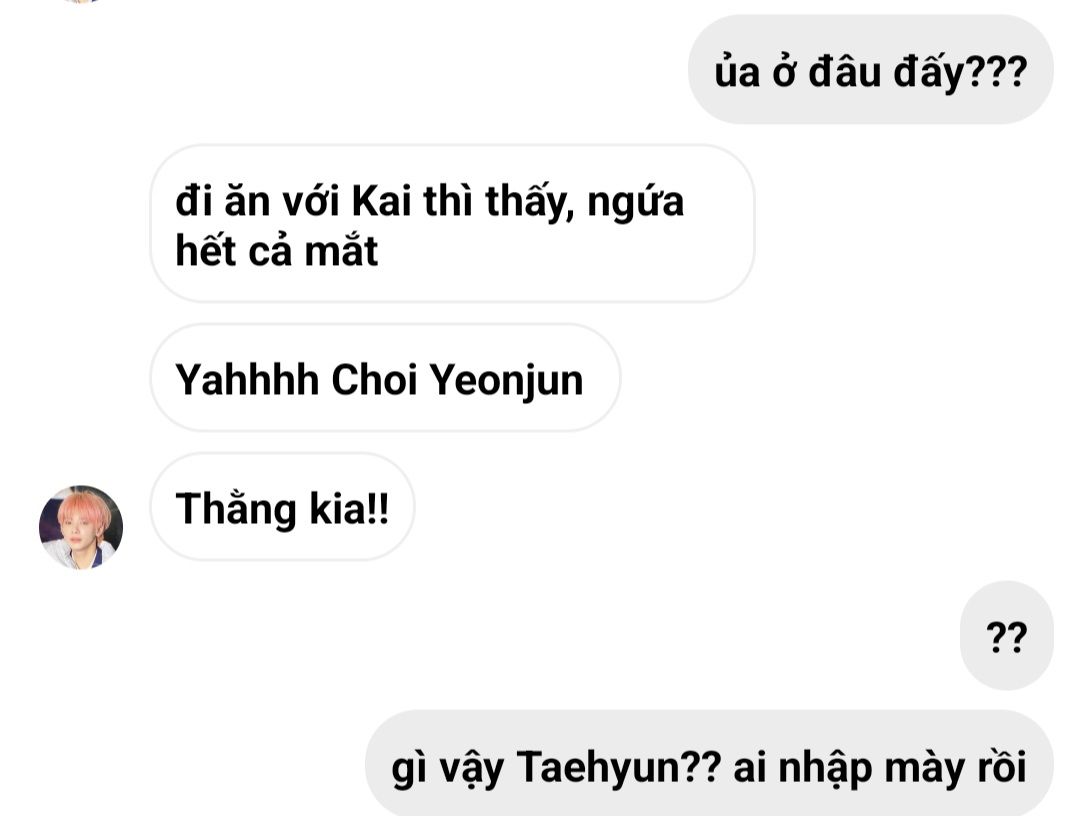Image resolution: width=1080 pixels, height=816 pixels.
Task: Click the words "hết cả mắt" on second line
Action: pyautogui.click(x=277, y=250)
